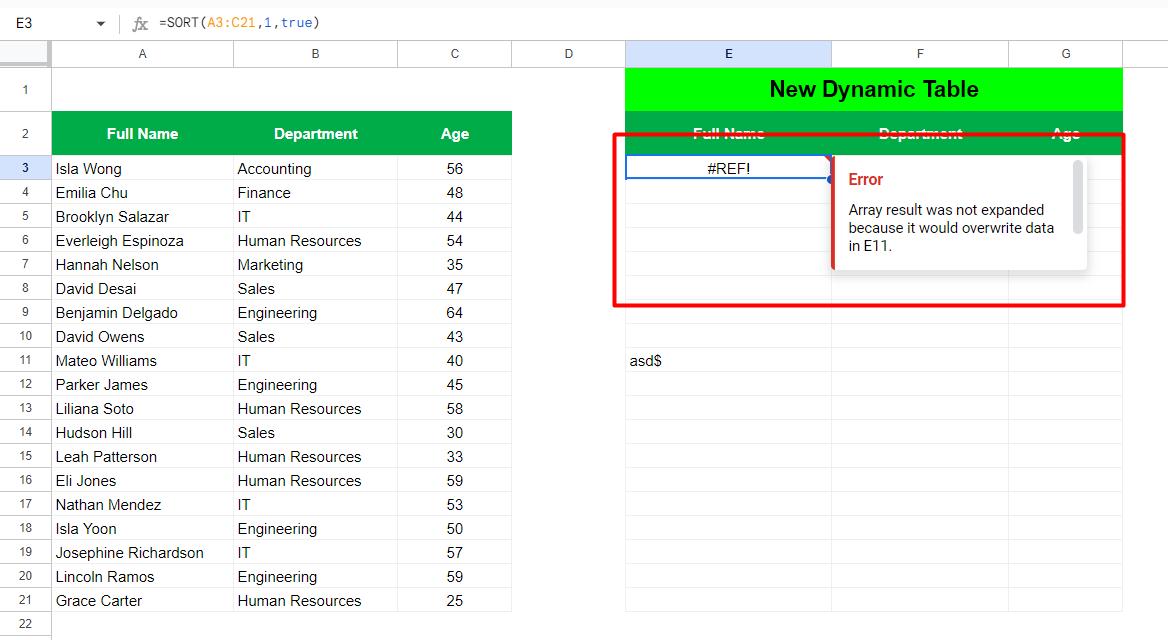Select Age cell with value 33
This screenshot has width=1168, height=640.
point(454,457)
